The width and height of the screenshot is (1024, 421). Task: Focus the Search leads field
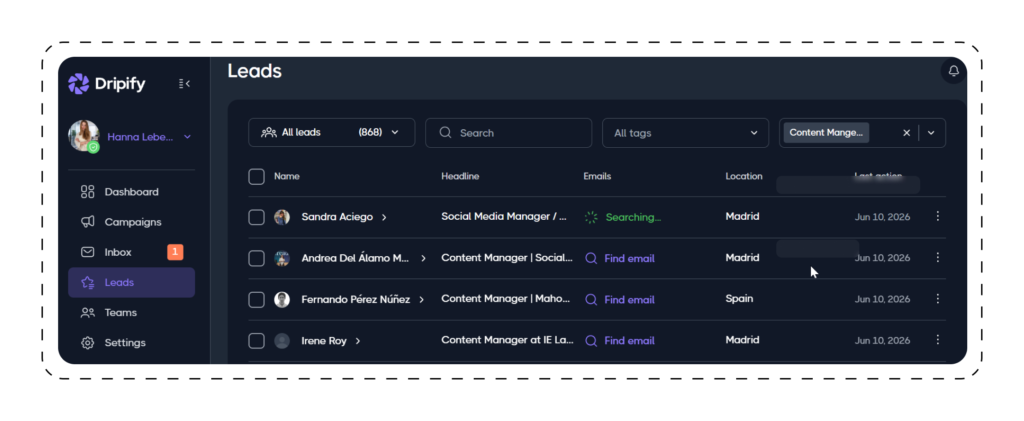pos(509,133)
